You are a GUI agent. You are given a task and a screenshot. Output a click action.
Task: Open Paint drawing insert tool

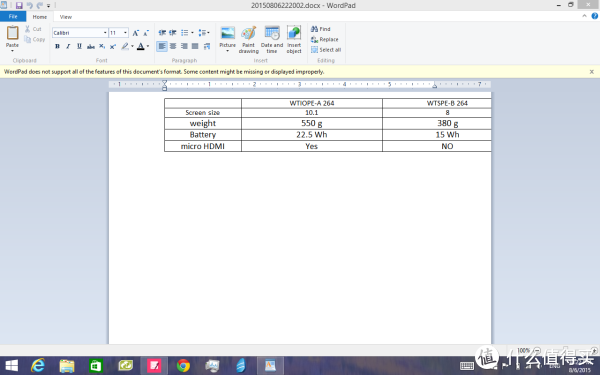click(248, 39)
